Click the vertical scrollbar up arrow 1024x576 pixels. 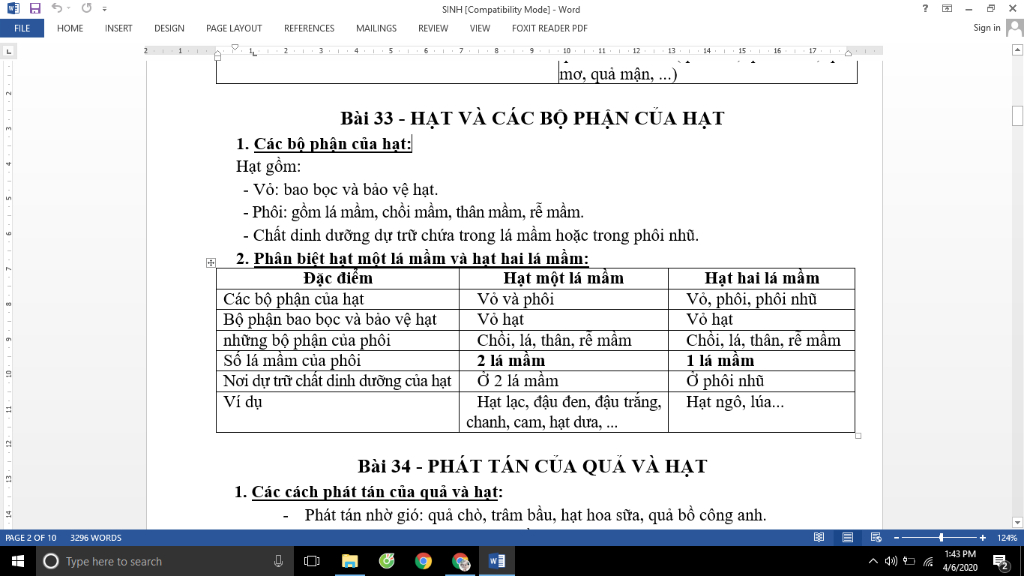1017,50
